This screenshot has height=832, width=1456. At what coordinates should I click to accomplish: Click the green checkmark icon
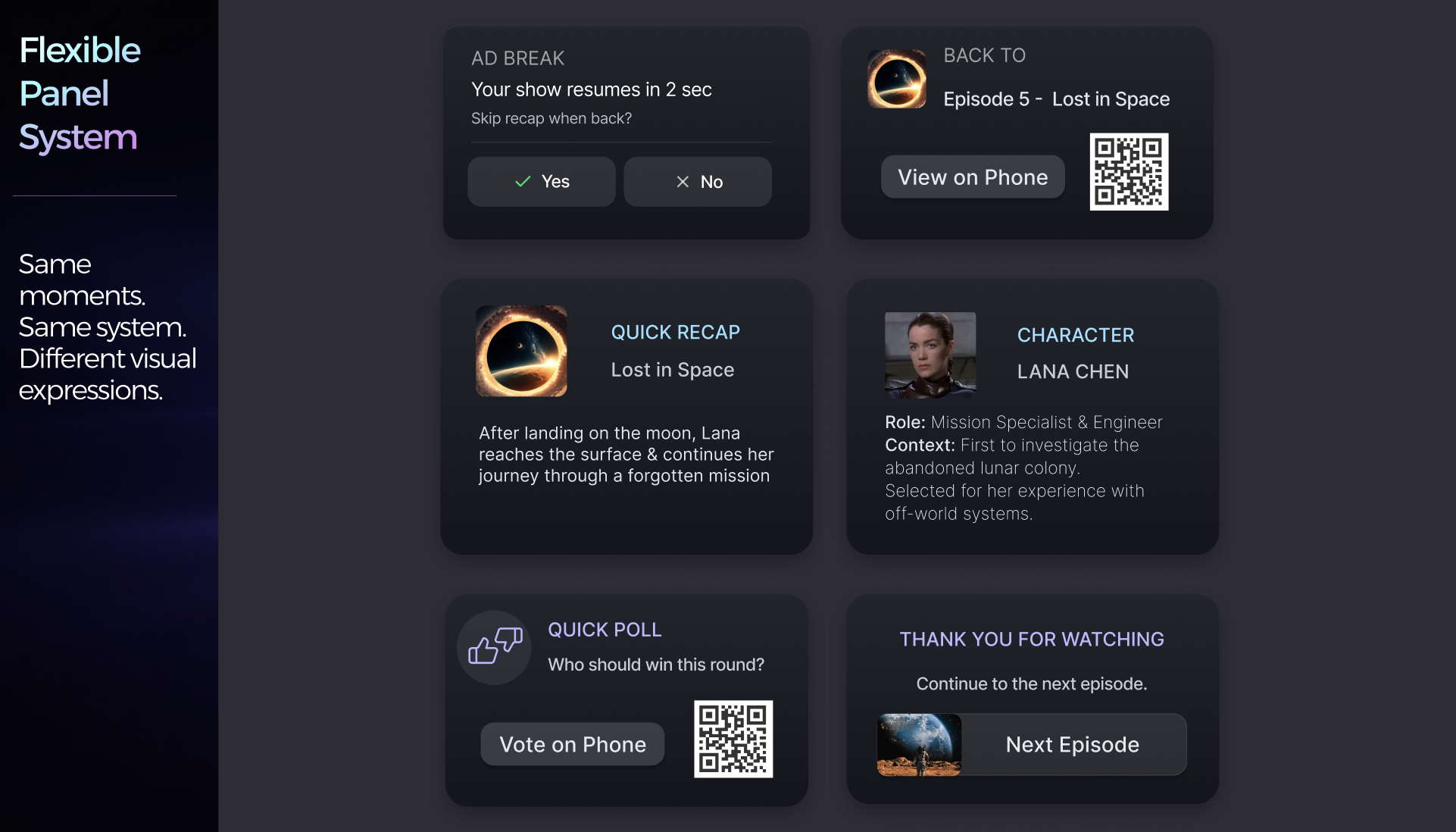pyautogui.click(x=523, y=182)
